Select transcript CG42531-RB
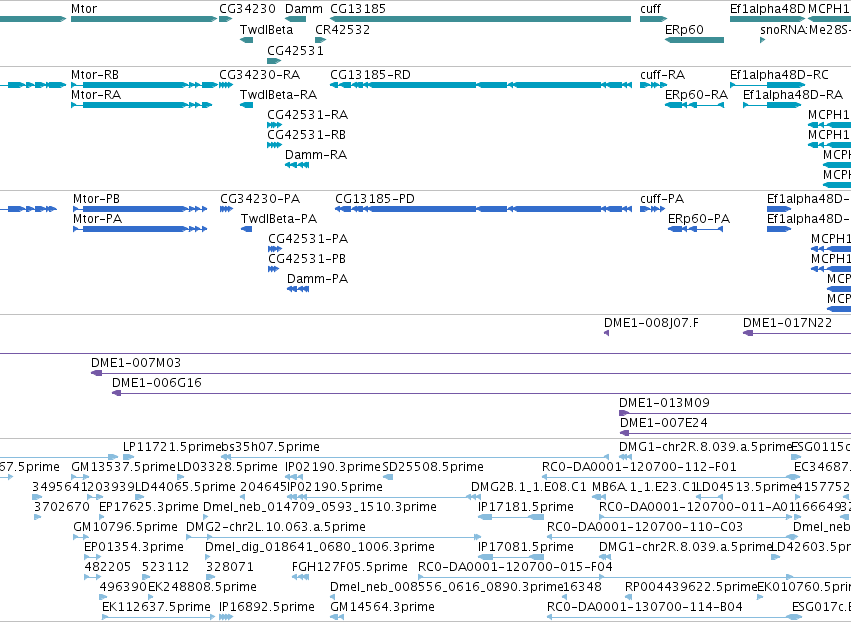Screen dimensions: 851x622 point(274,145)
